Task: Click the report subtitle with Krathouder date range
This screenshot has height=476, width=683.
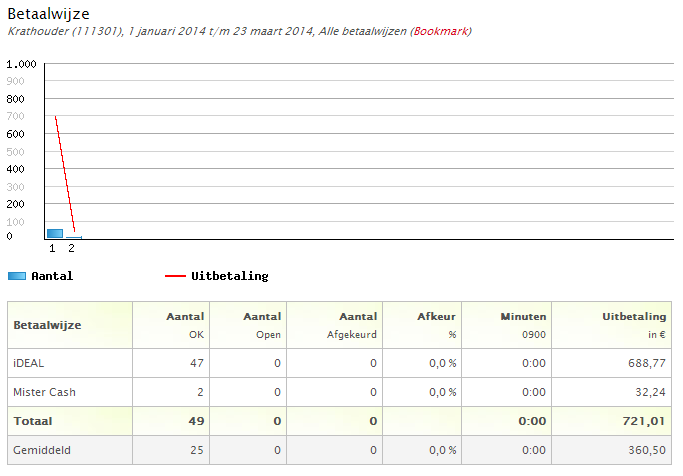Action: [x=240, y=31]
